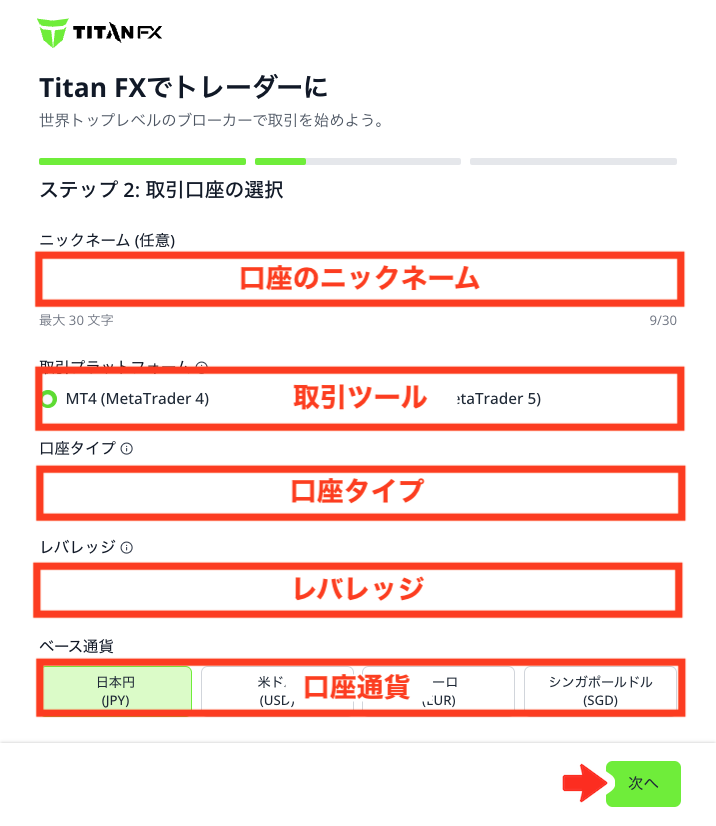Choose シンガポールドル (SGD) base currency
Image resolution: width=716 pixels, height=826 pixels.
tap(600, 690)
